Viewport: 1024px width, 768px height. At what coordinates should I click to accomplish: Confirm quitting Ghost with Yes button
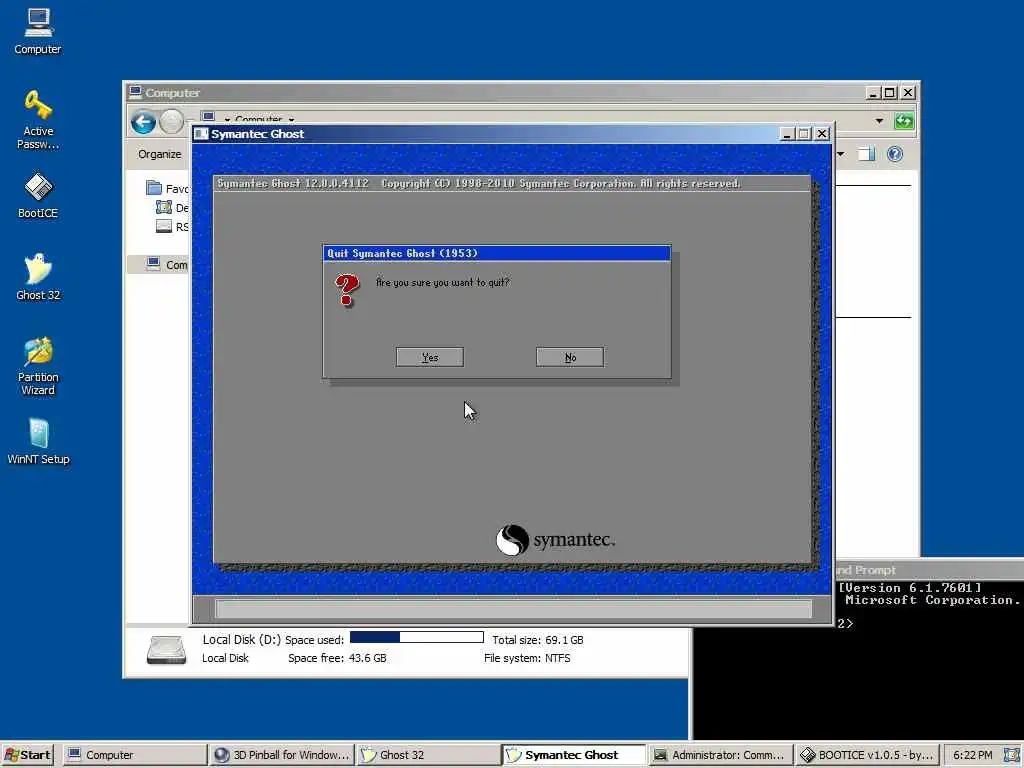click(429, 357)
